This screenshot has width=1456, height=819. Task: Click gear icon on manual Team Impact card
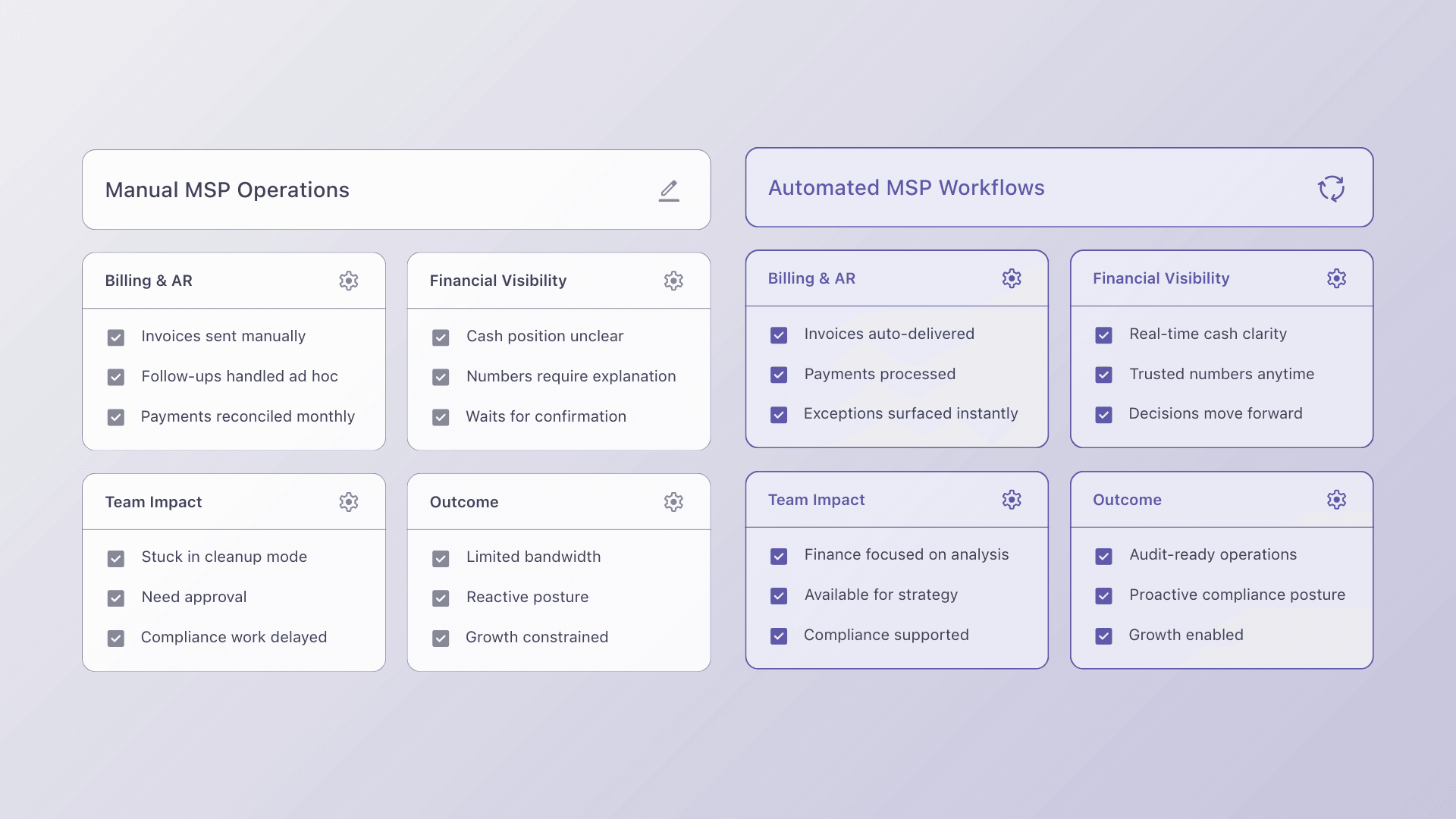click(349, 502)
